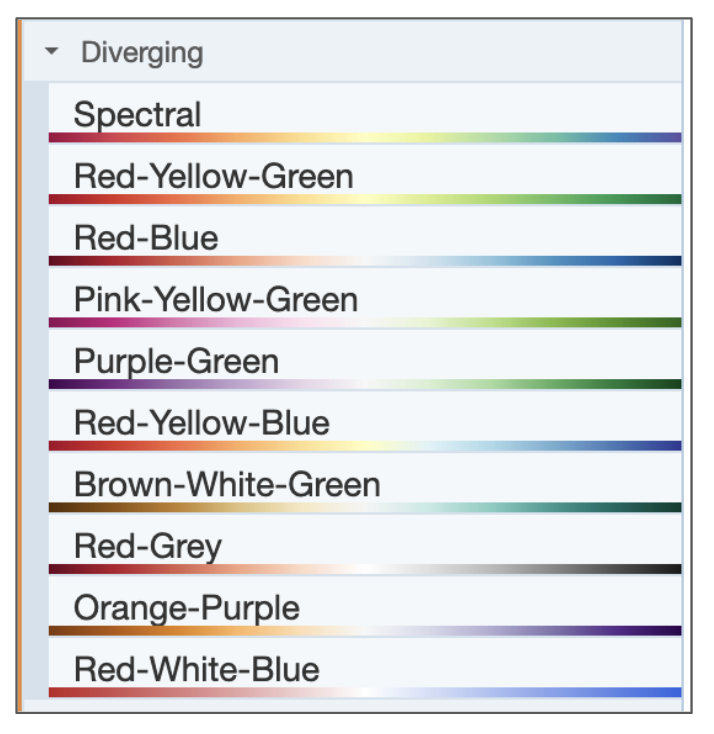Pick the Brown-White-Green palette
This screenshot has width=714, height=734.
pos(227,485)
